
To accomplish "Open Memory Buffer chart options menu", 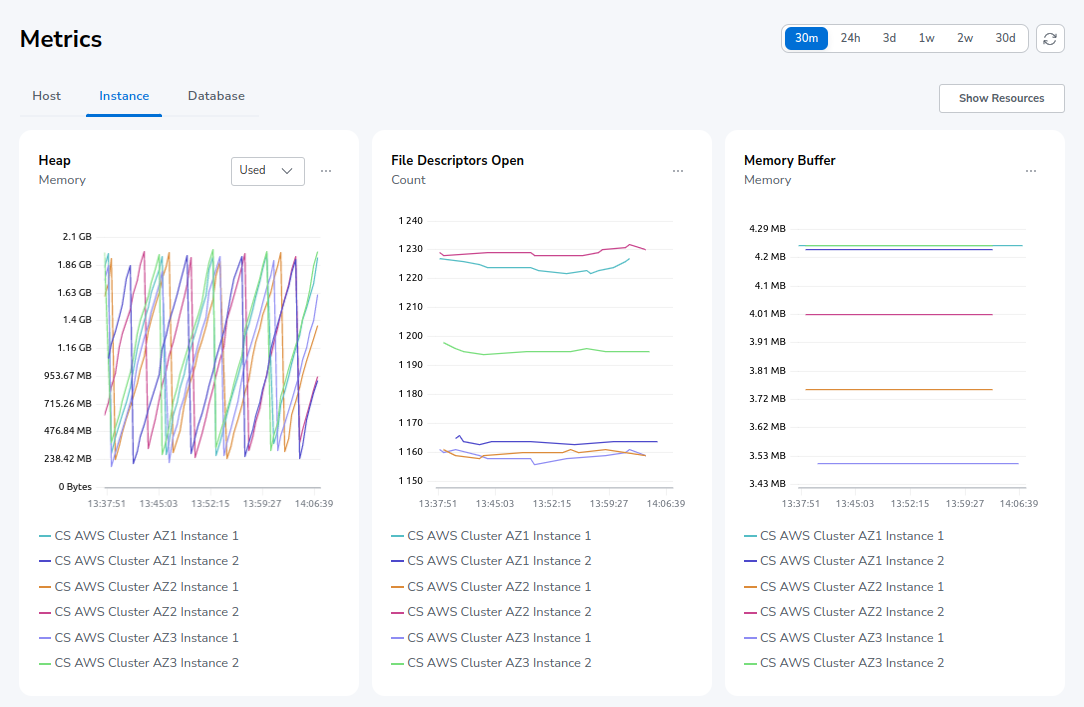I will (x=1031, y=171).
